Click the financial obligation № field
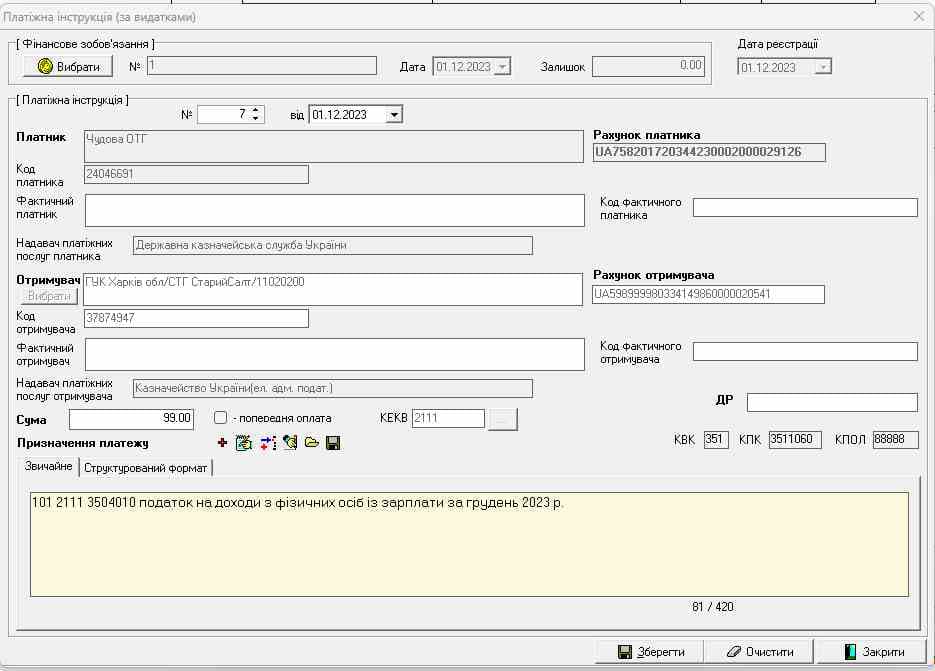Screen dimensions: 935x671 [262, 66]
